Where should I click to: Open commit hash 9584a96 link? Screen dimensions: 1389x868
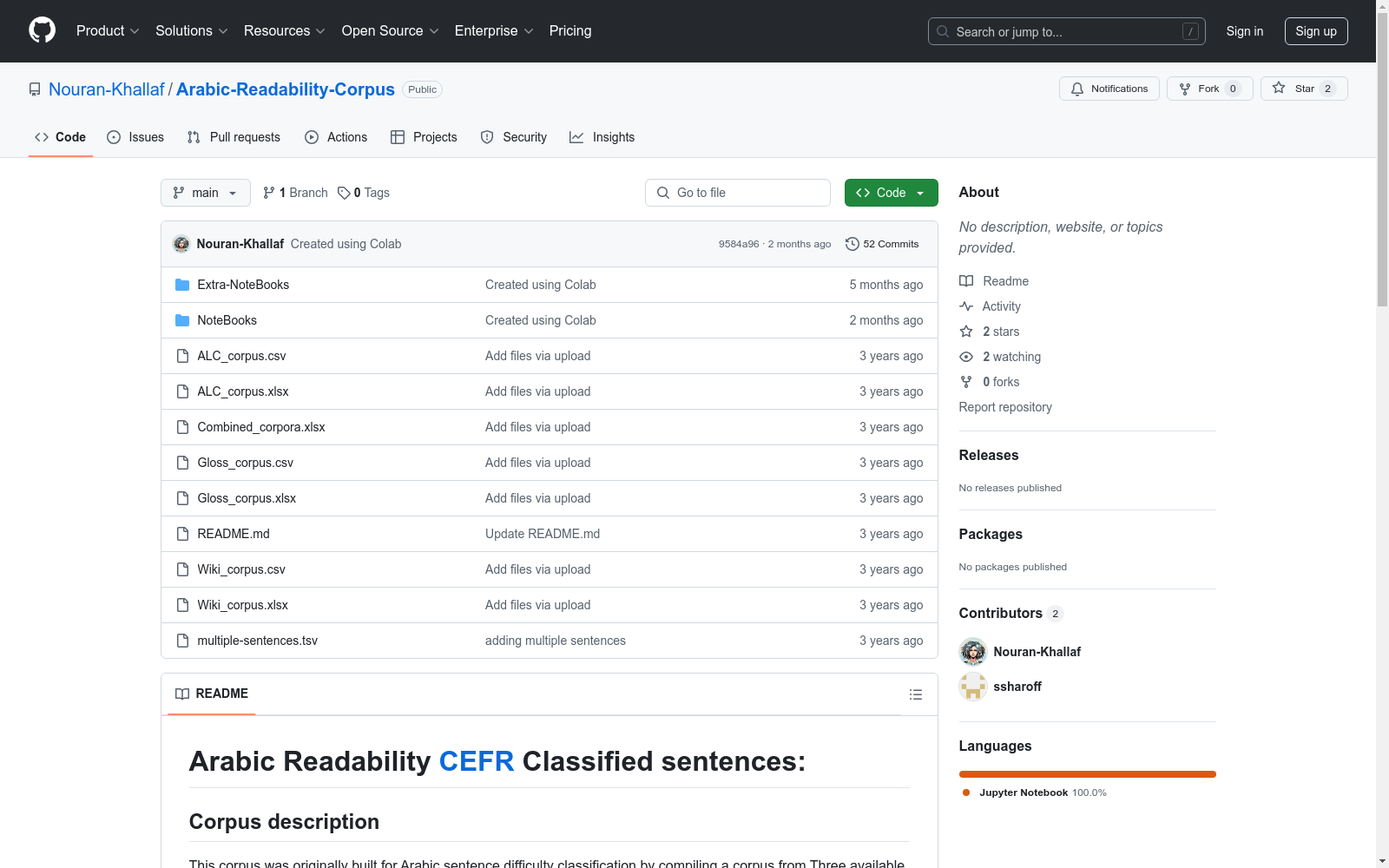point(739,244)
